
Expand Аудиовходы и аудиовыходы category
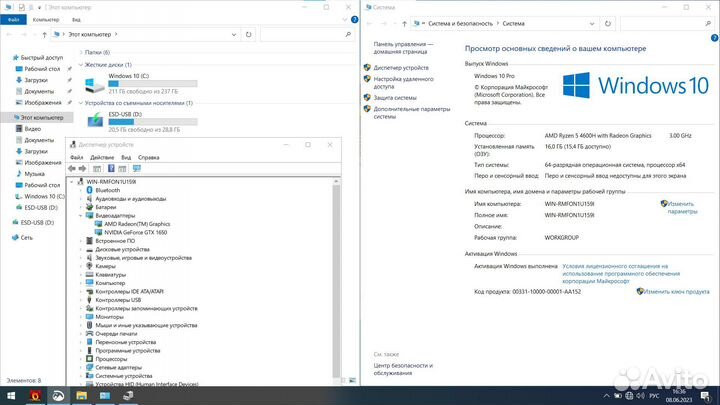(x=81, y=199)
